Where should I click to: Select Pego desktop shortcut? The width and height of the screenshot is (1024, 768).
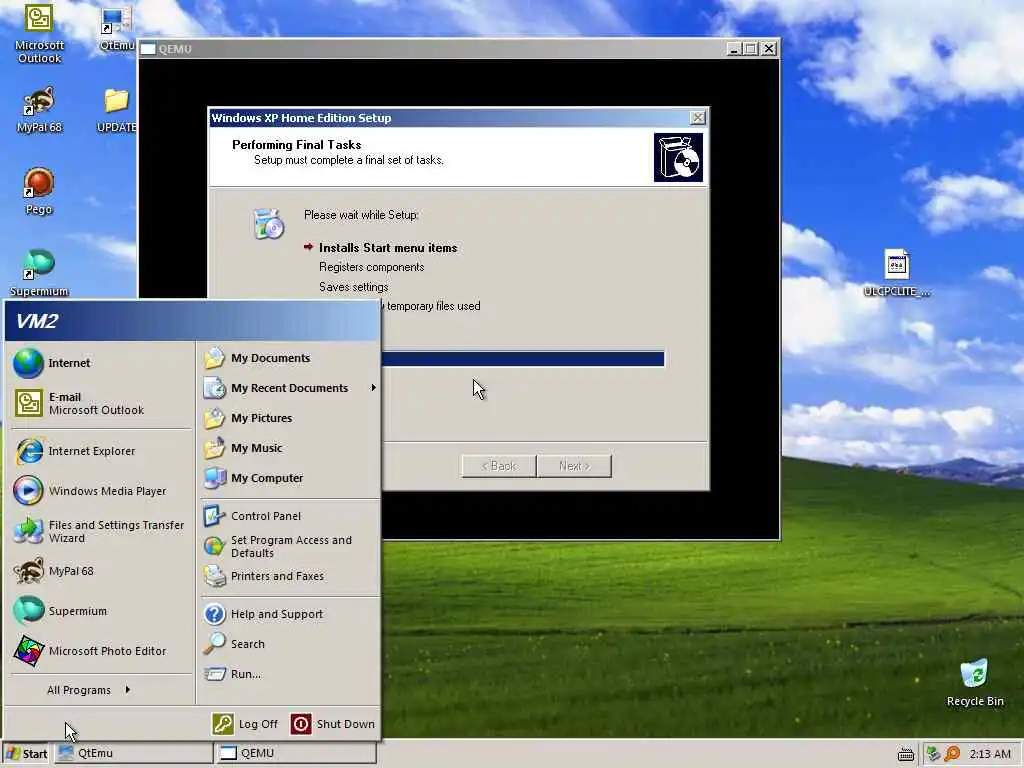coord(39,191)
